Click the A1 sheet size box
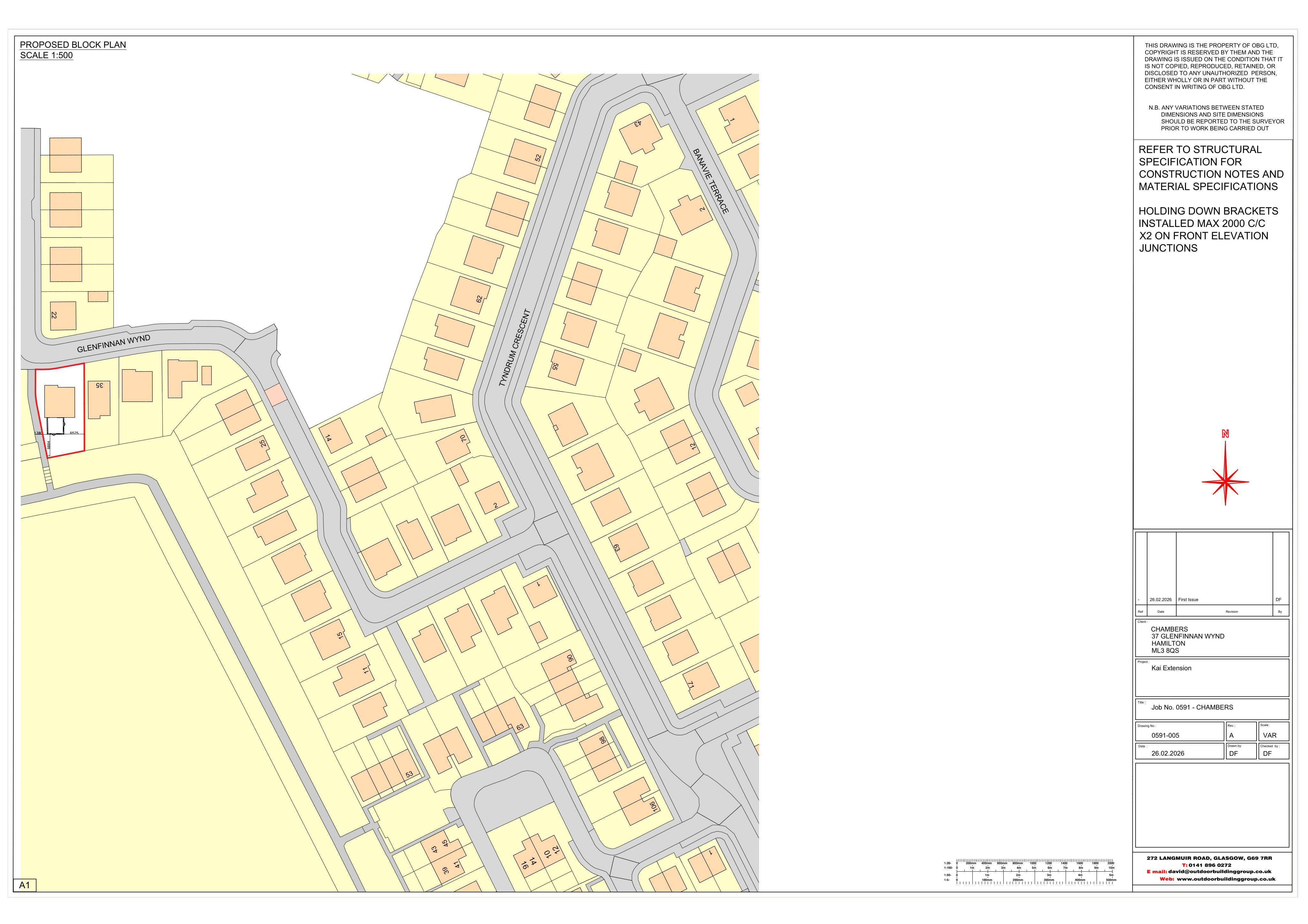Image resolution: width=1308 pixels, height=924 pixels. tap(25, 885)
